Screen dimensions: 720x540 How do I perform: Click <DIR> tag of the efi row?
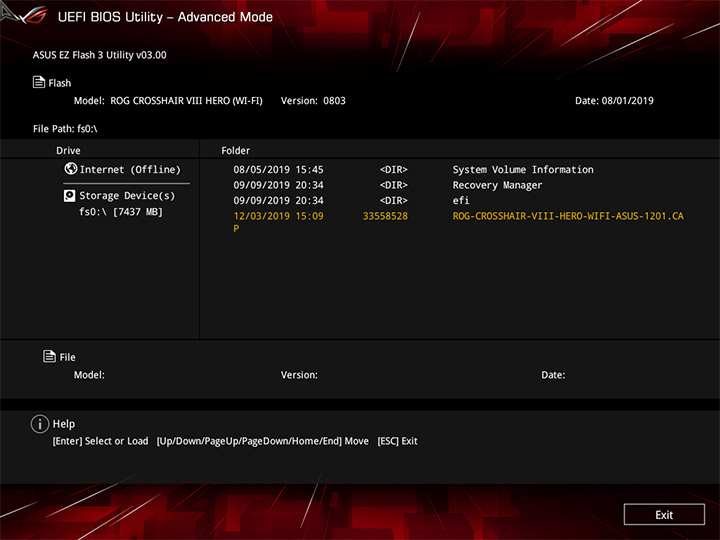click(x=394, y=201)
